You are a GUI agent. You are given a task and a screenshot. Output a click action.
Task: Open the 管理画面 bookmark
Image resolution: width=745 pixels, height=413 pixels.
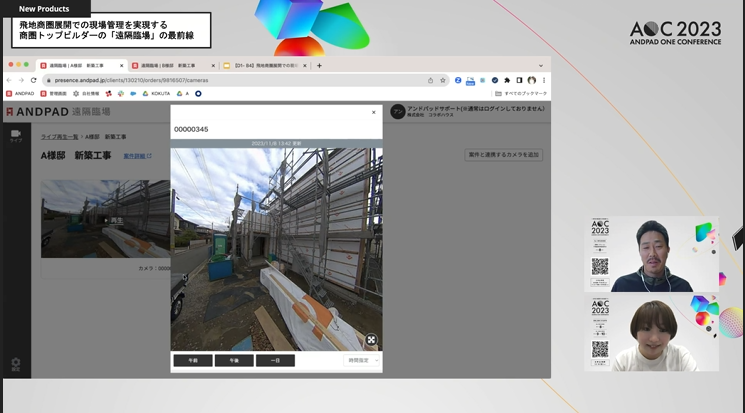(x=54, y=94)
